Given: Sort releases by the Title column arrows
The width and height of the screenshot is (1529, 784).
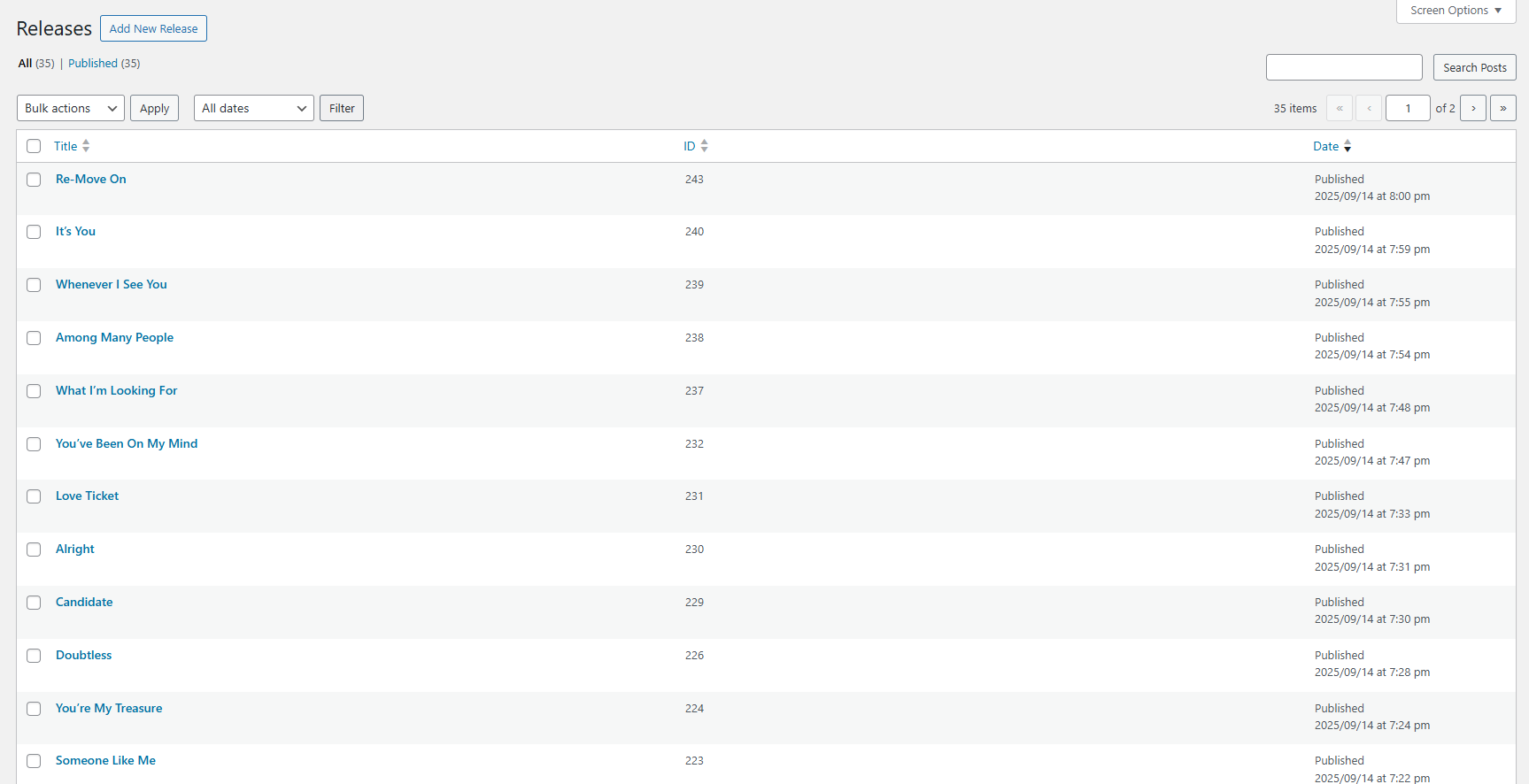Looking at the screenshot, I should click(86, 146).
